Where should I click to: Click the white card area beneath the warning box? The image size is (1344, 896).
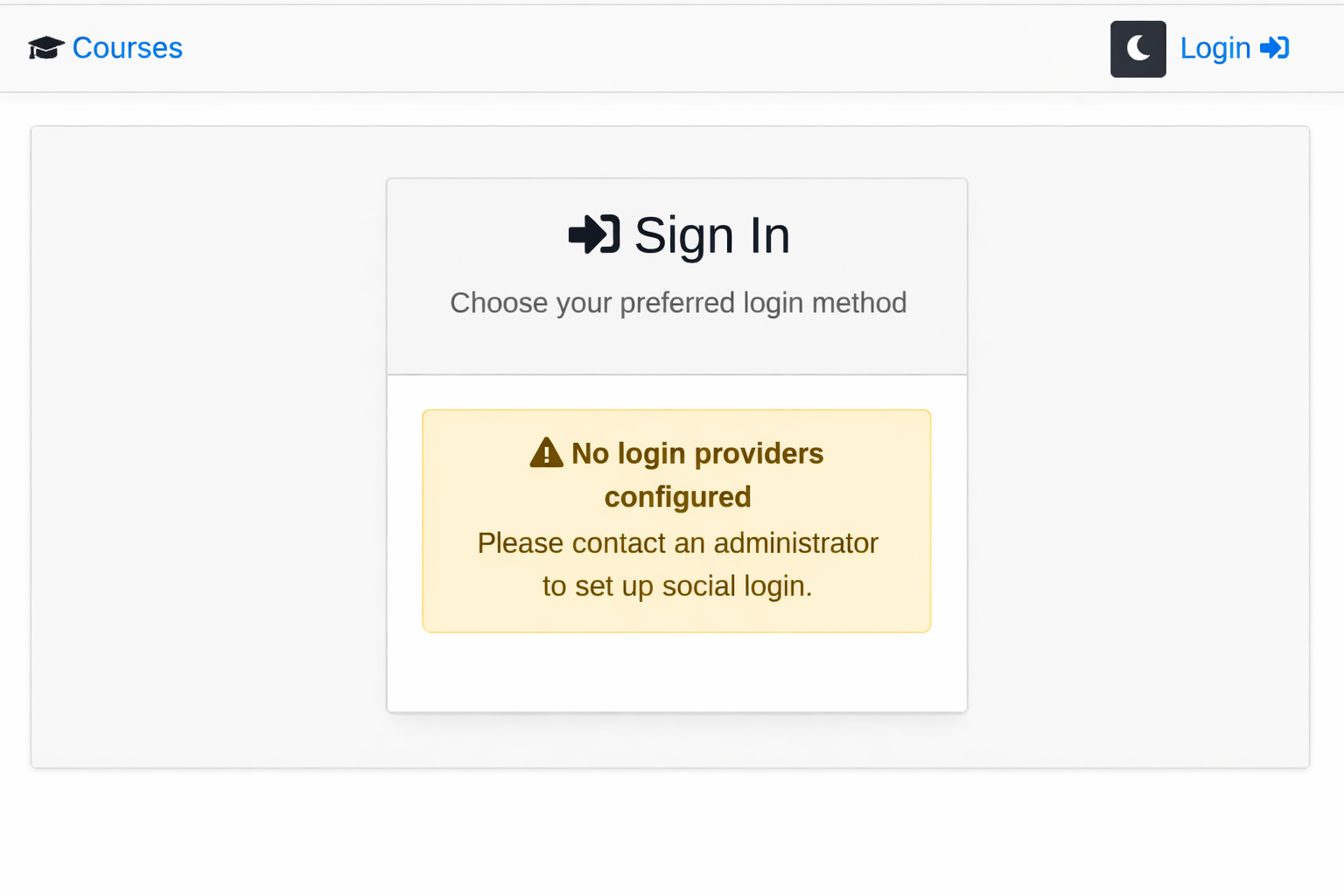click(677, 672)
